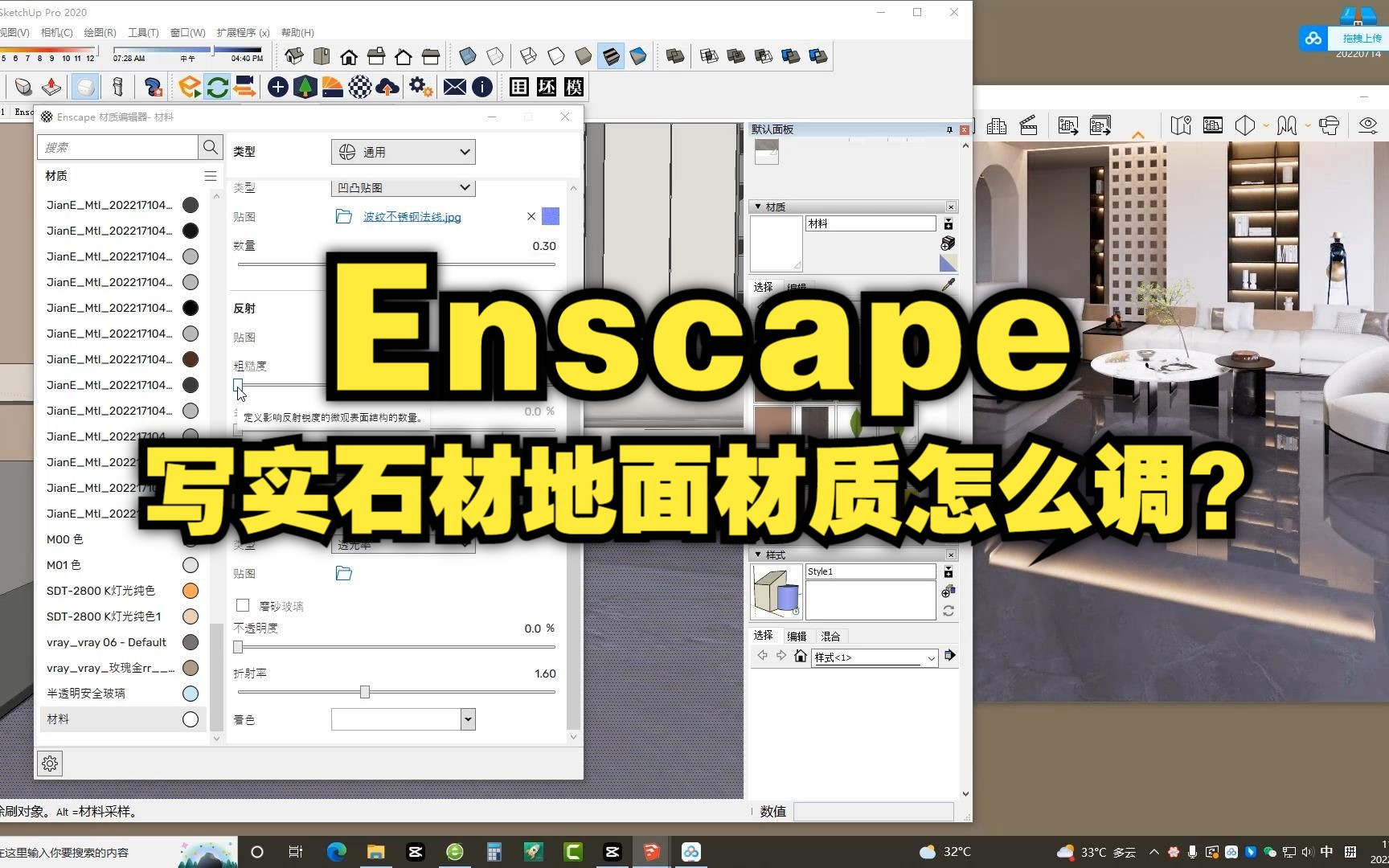The image size is (1389, 868).
Task: Toggle Enscape Live Updates sync icon
Action: pyautogui.click(x=217, y=87)
